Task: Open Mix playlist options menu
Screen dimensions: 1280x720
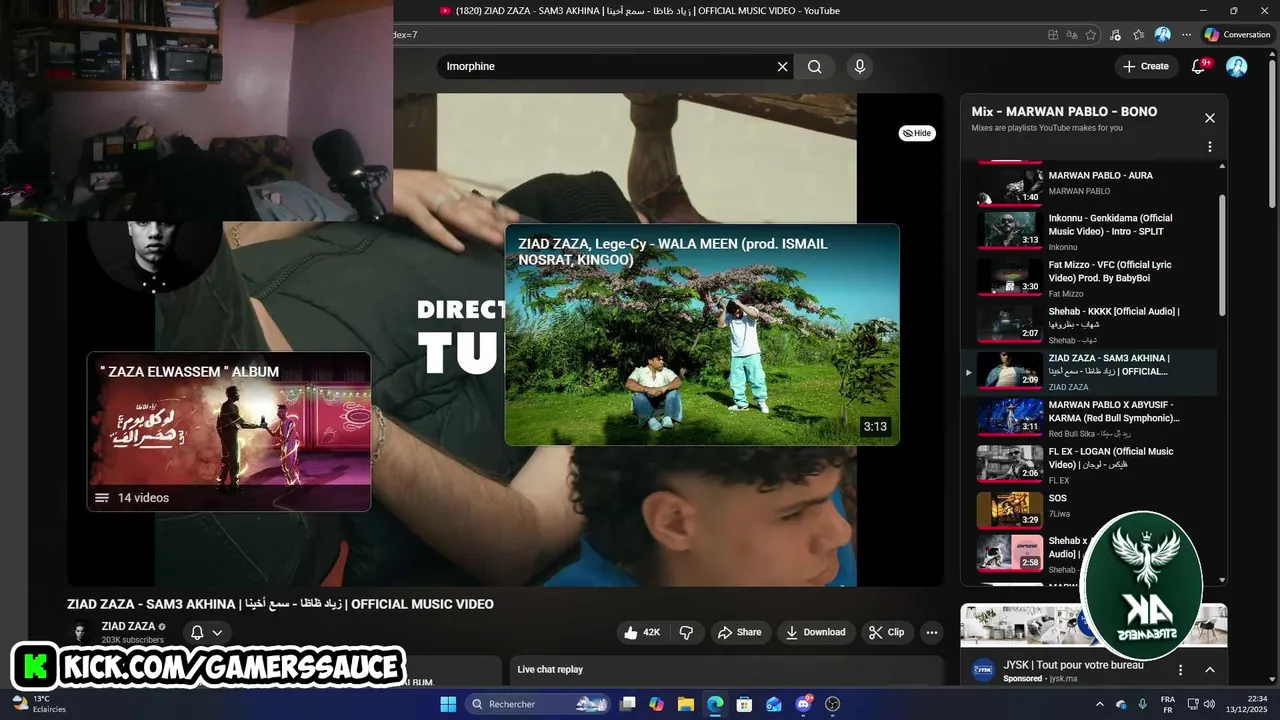Action: [x=1209, y=147]
